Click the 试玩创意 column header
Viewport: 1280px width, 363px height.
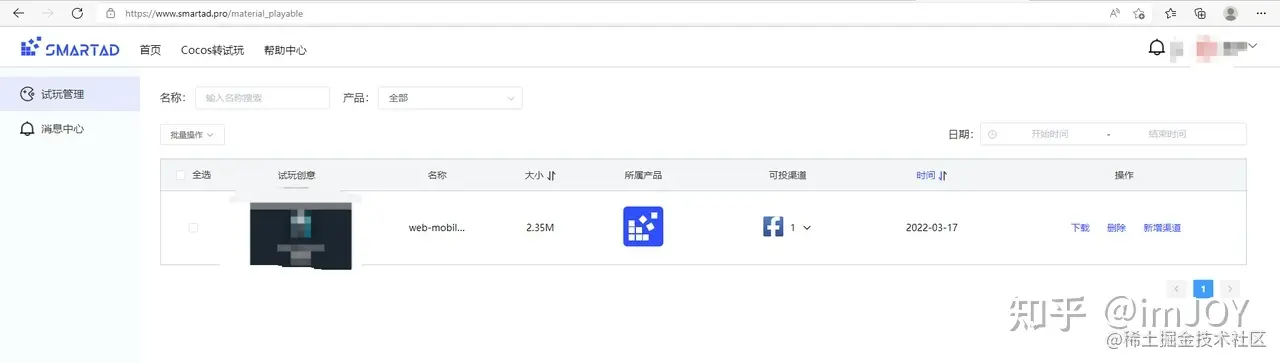[x=297, y=175]
